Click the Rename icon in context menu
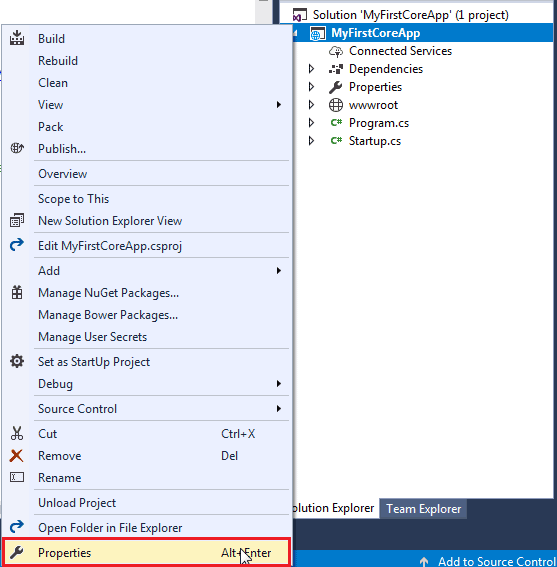The height and width of the screenshot is (567, 557). point(17,477)
